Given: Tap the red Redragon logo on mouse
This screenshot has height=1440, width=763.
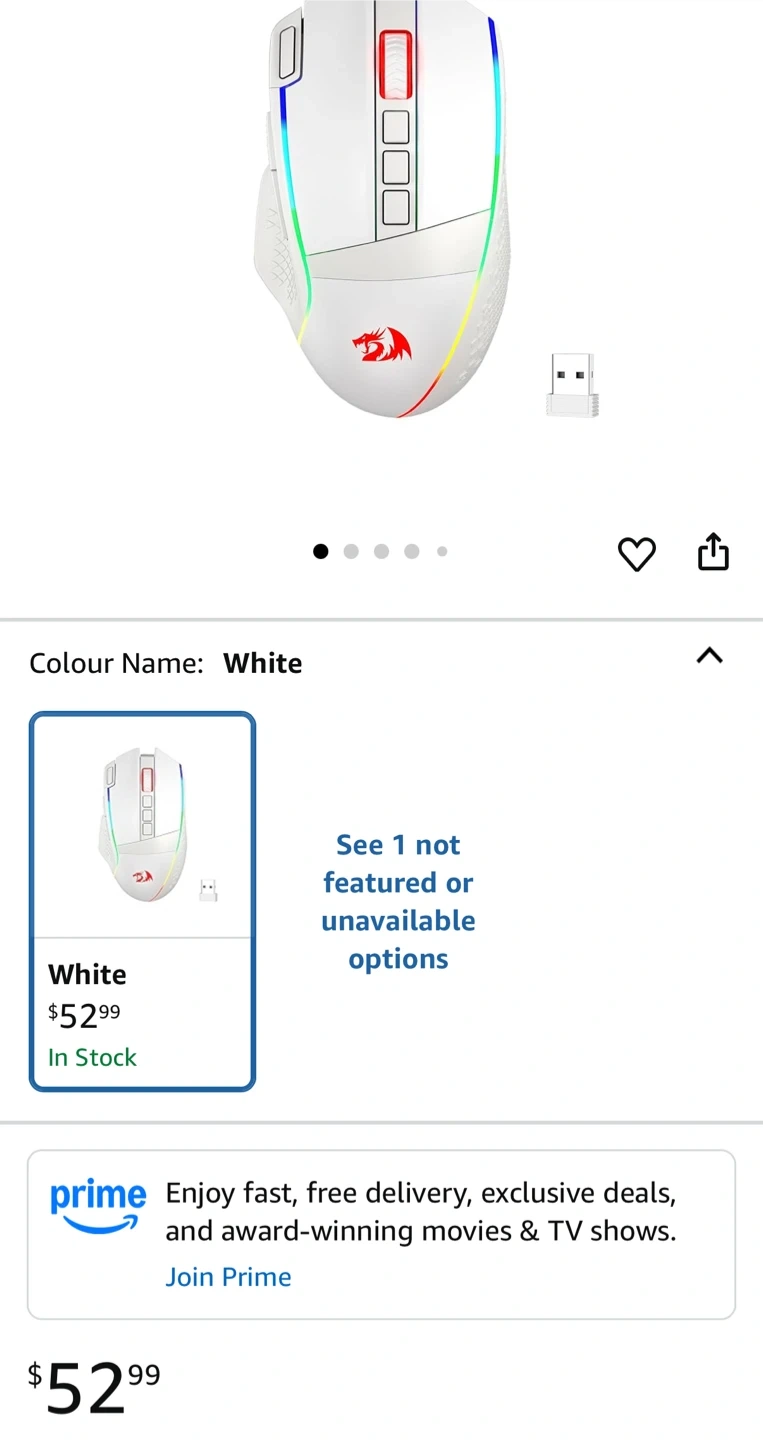Looking at the screenshot, I should (381, 345).
